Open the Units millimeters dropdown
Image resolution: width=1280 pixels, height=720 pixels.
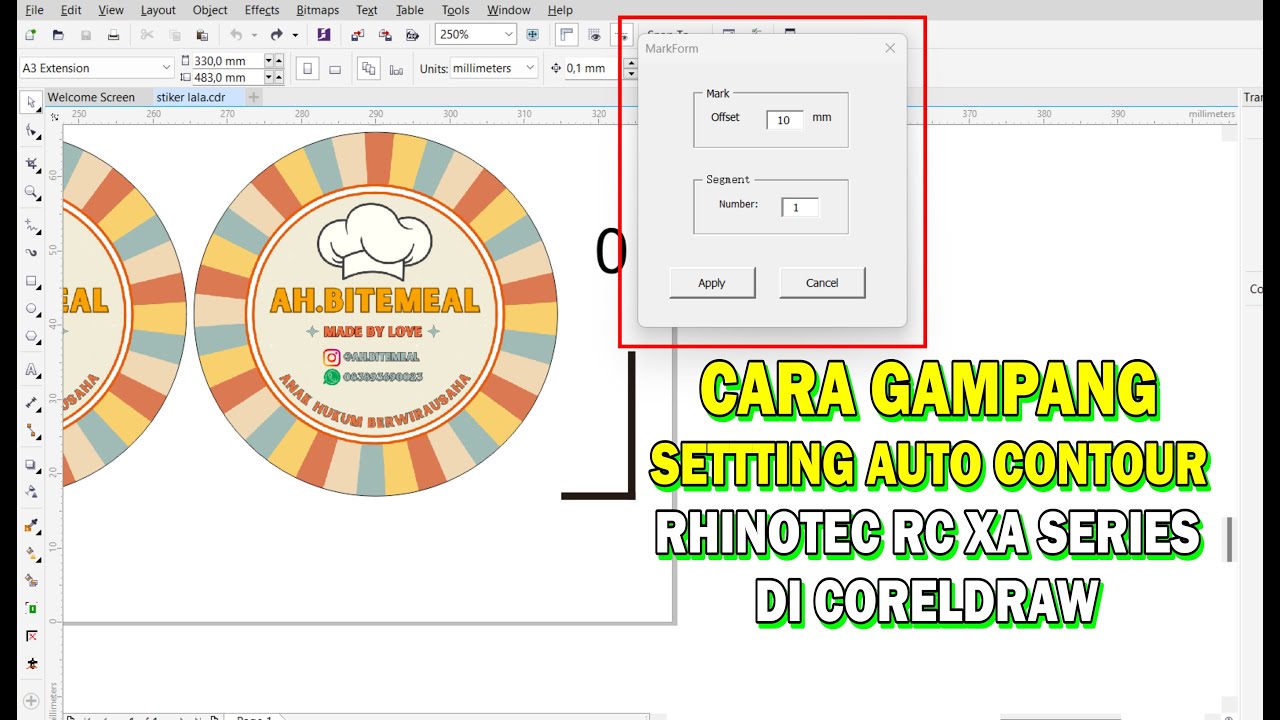(529, 68)
